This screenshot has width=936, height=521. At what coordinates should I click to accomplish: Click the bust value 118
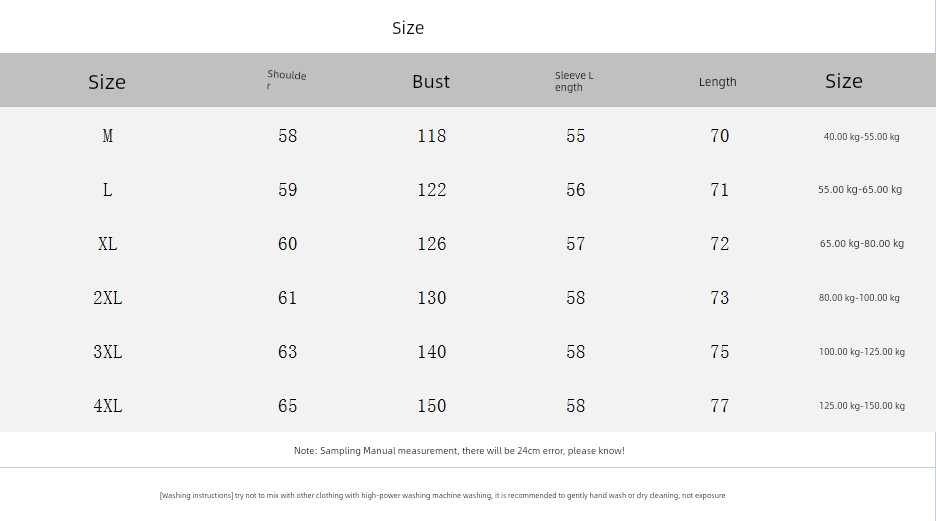coord(431,136)
